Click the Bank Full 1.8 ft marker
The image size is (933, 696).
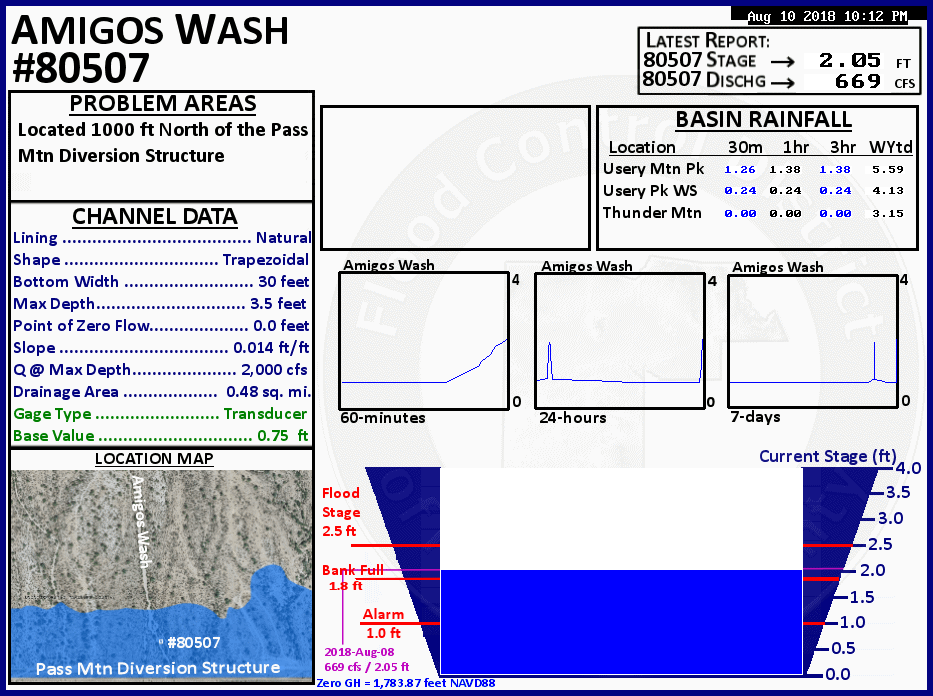352,577
